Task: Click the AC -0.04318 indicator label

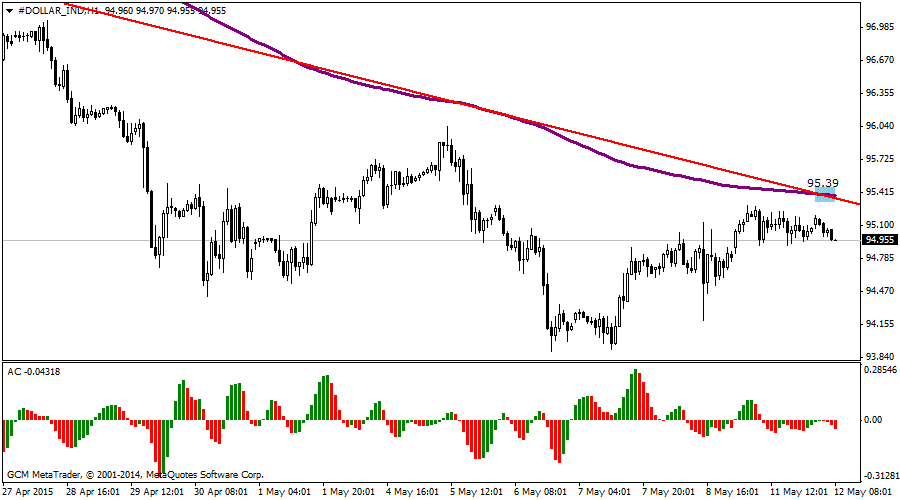Action: [x=34, y=372]
